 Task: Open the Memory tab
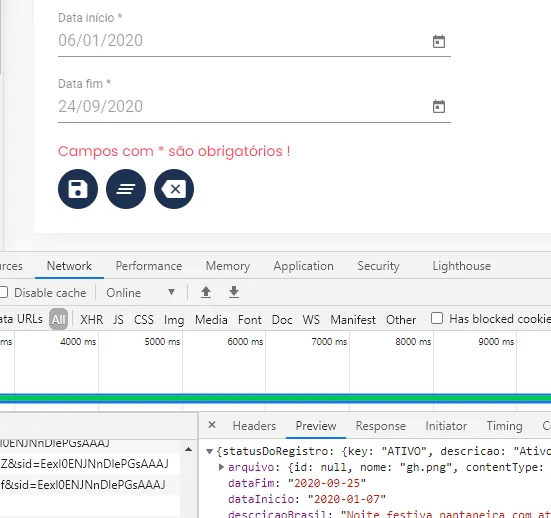tap(228, 266)
